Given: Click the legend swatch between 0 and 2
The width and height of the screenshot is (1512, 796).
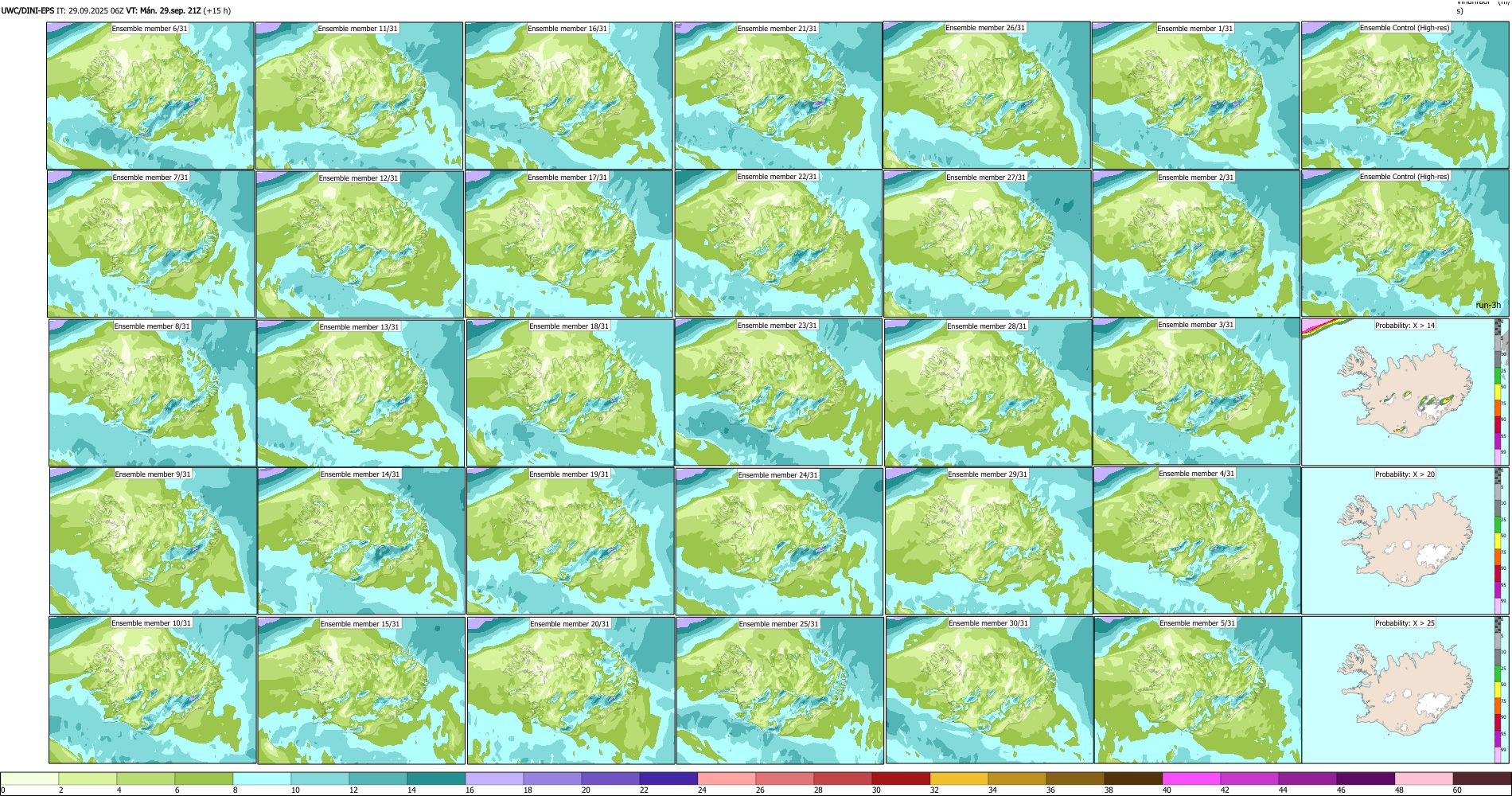Looking at the screenshot, I should (29, 778).
